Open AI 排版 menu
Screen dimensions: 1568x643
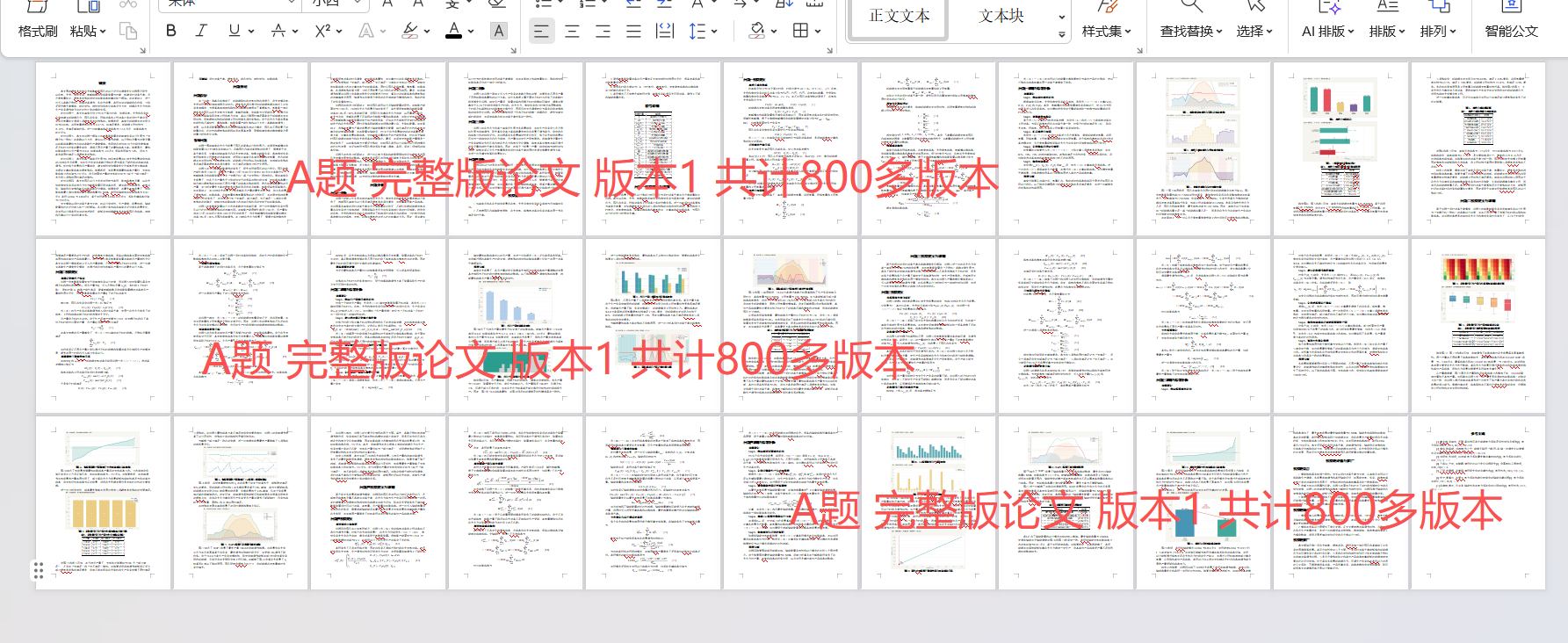click(x=1327, y=31)
